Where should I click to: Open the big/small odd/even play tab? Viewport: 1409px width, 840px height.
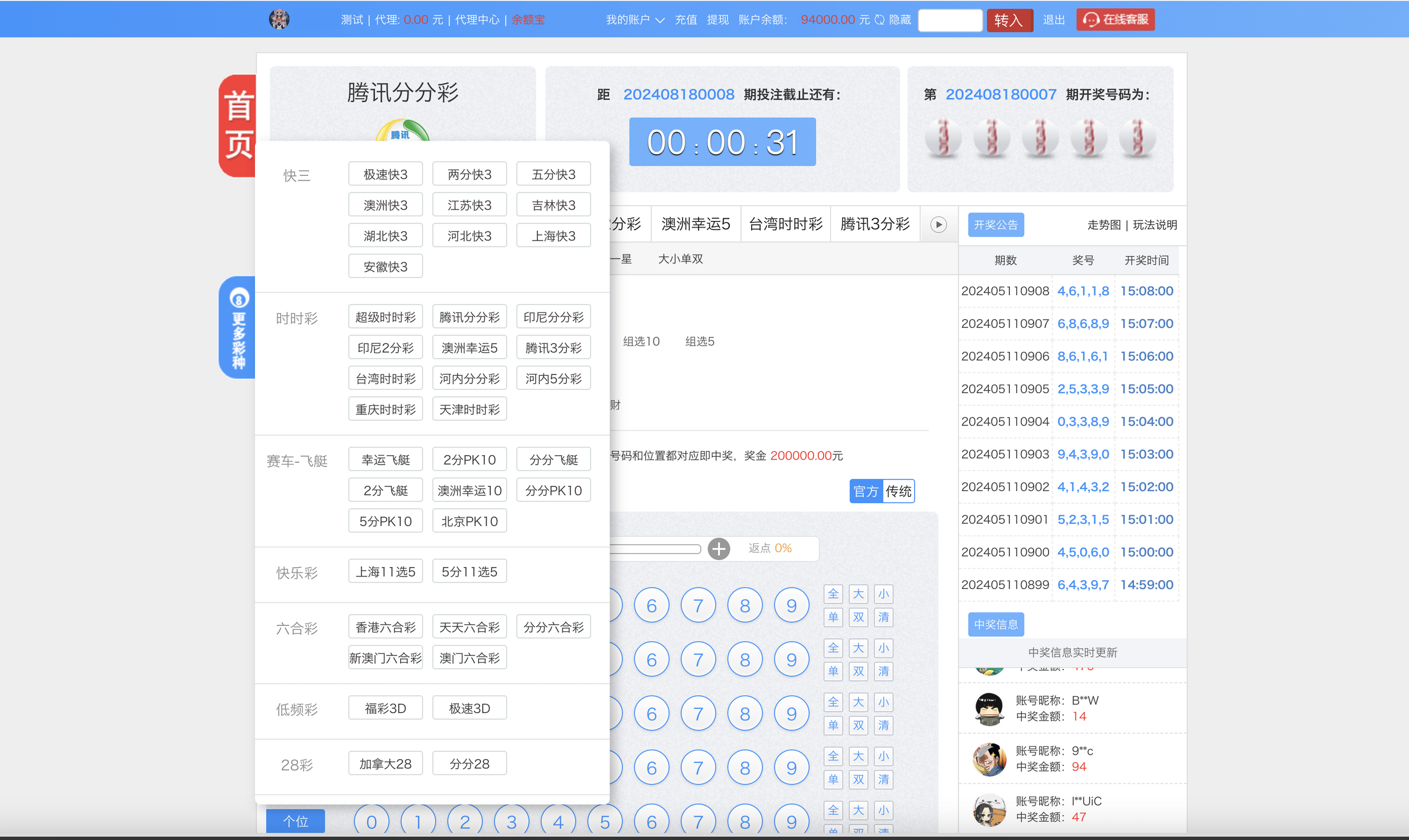click(680, 259)
